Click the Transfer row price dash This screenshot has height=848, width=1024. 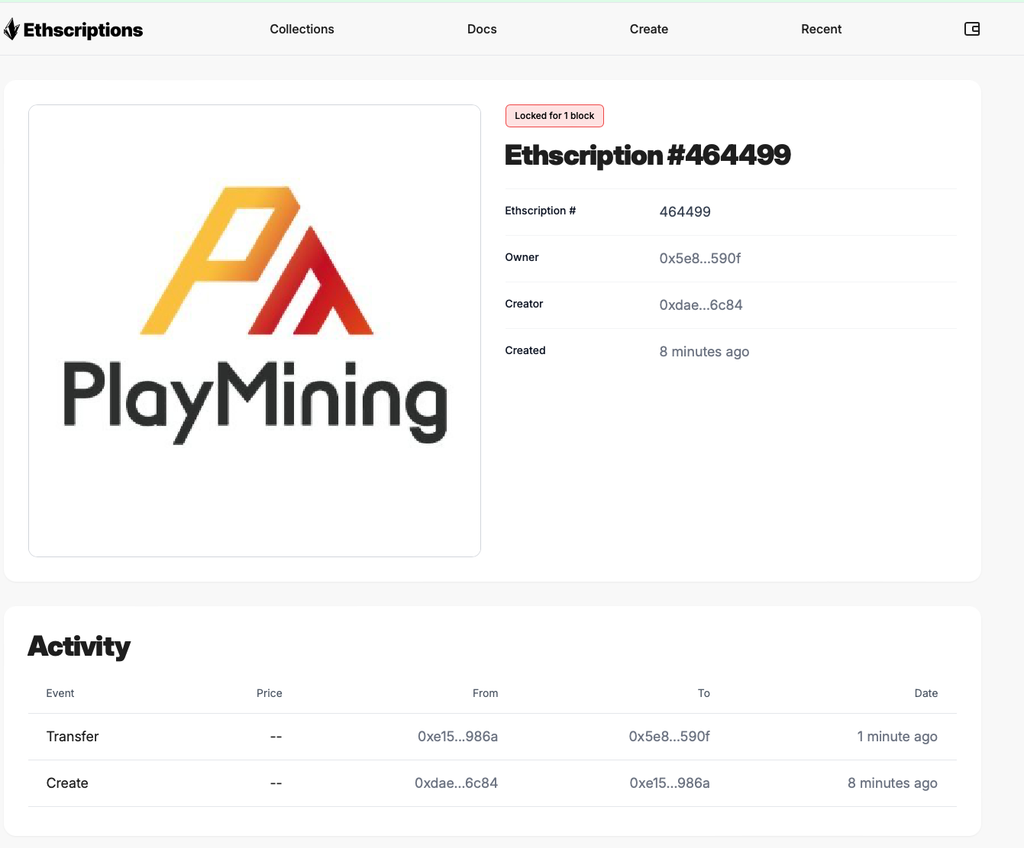point(276,737)
